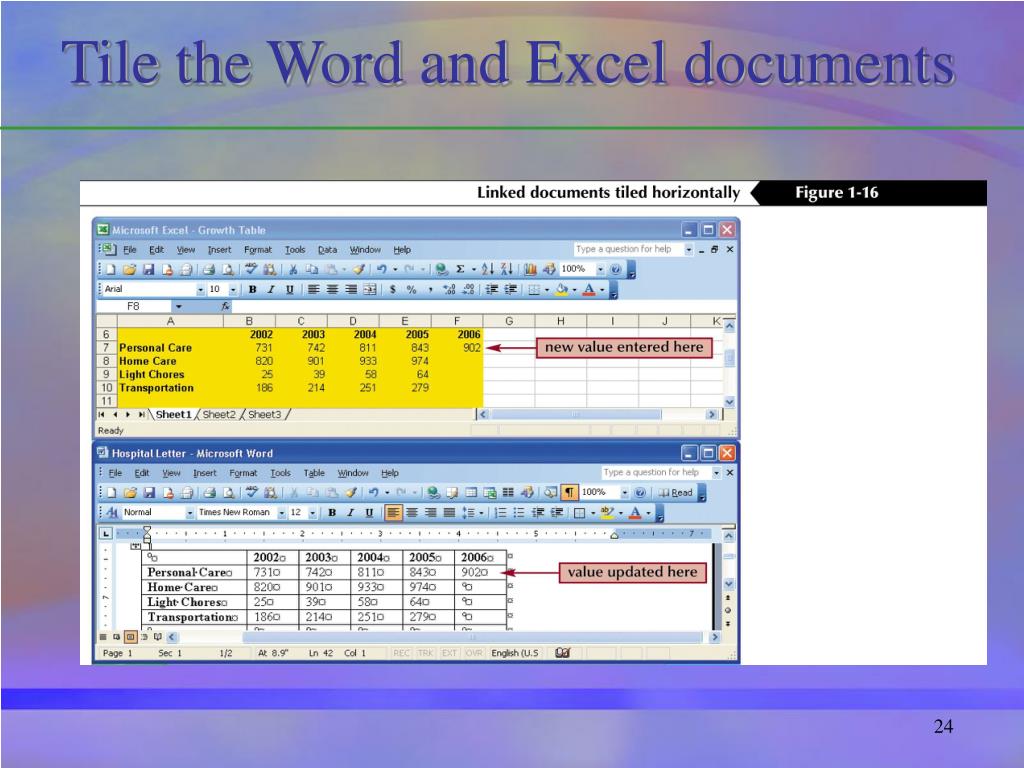Click Sort Ascending icon in Excel
Screen dimensions: 1024x768
pos(487,269)
